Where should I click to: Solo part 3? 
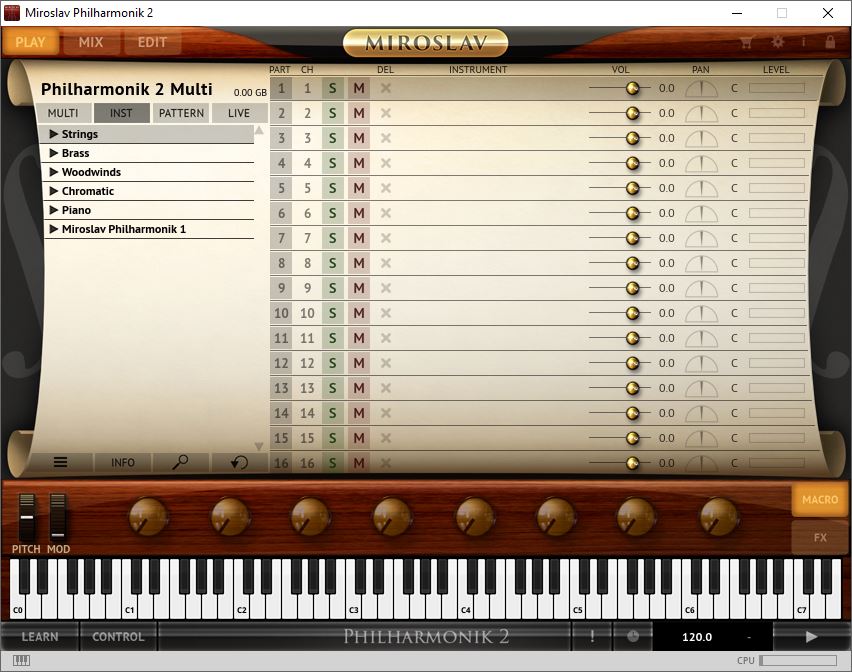click(x=333, y=138)
